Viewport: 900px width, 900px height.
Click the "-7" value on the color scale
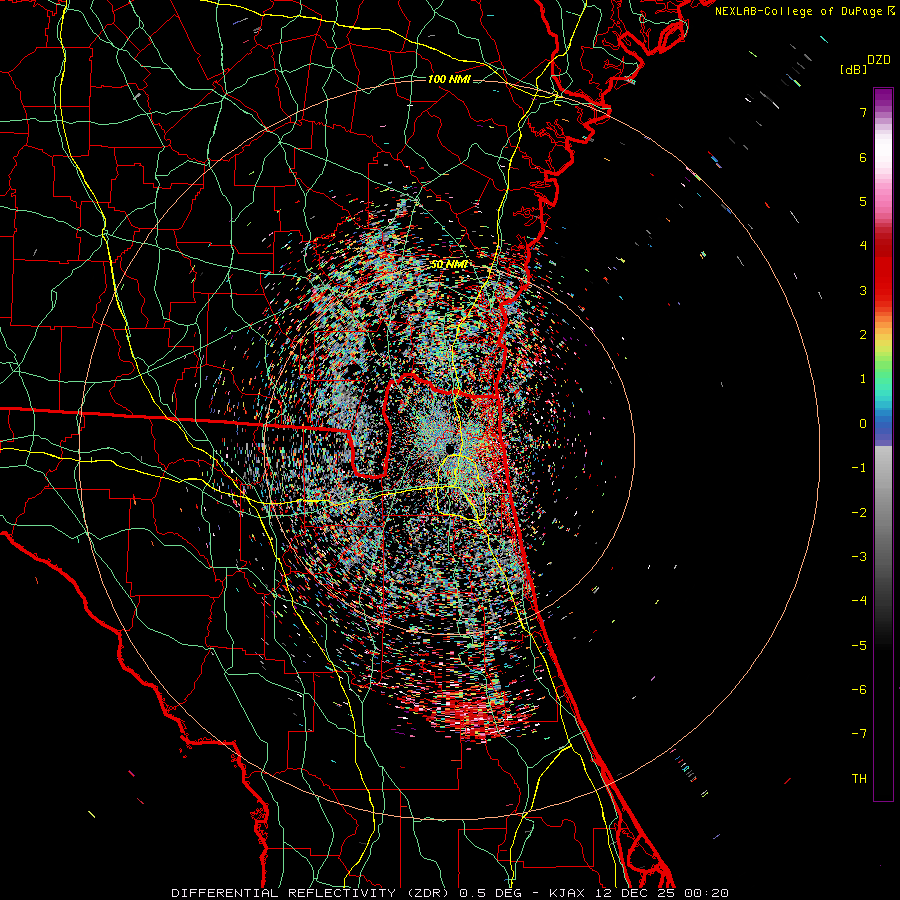859,734
